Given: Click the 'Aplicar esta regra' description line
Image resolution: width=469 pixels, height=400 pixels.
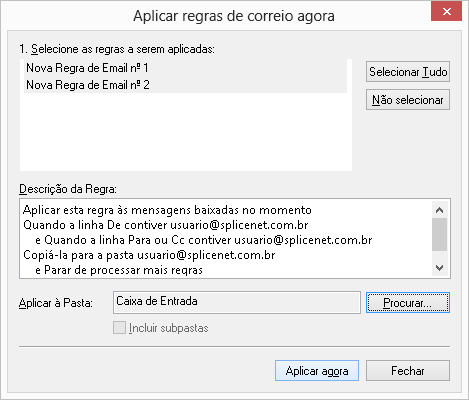Looking at the screenshot, I should point(167,210).
